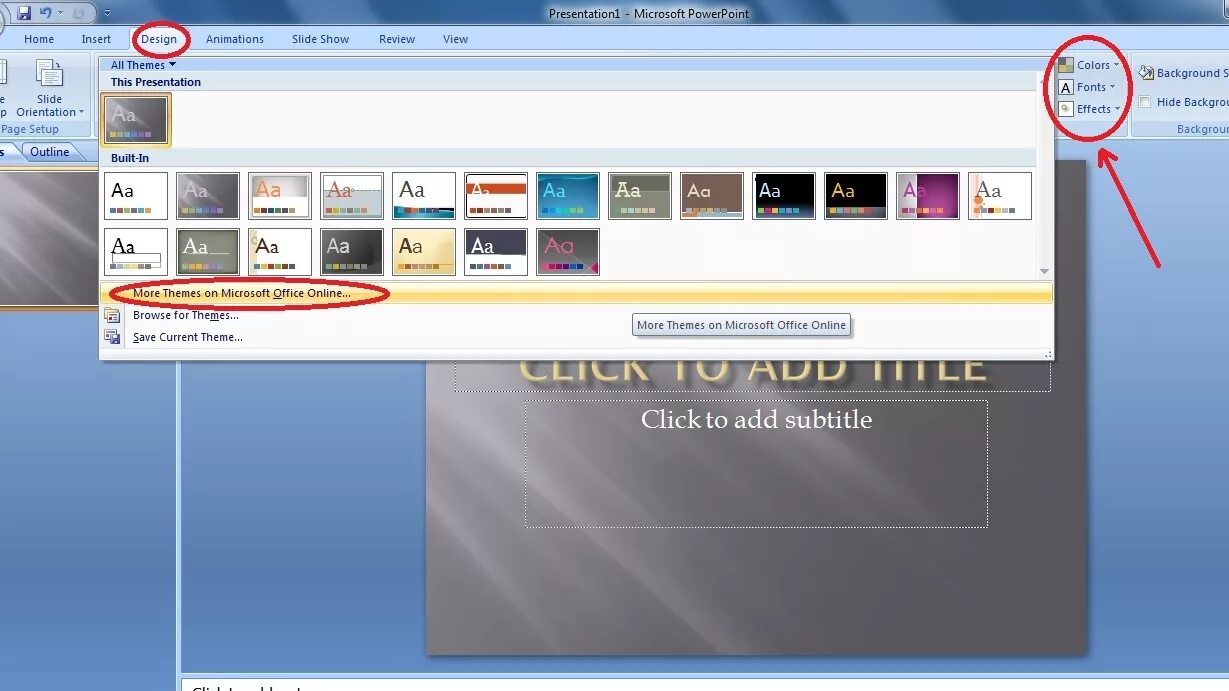Apply the tan parchment Trek theme thumbnail
The width and height of the screenshot is (1229, 691).
point(424,252)
